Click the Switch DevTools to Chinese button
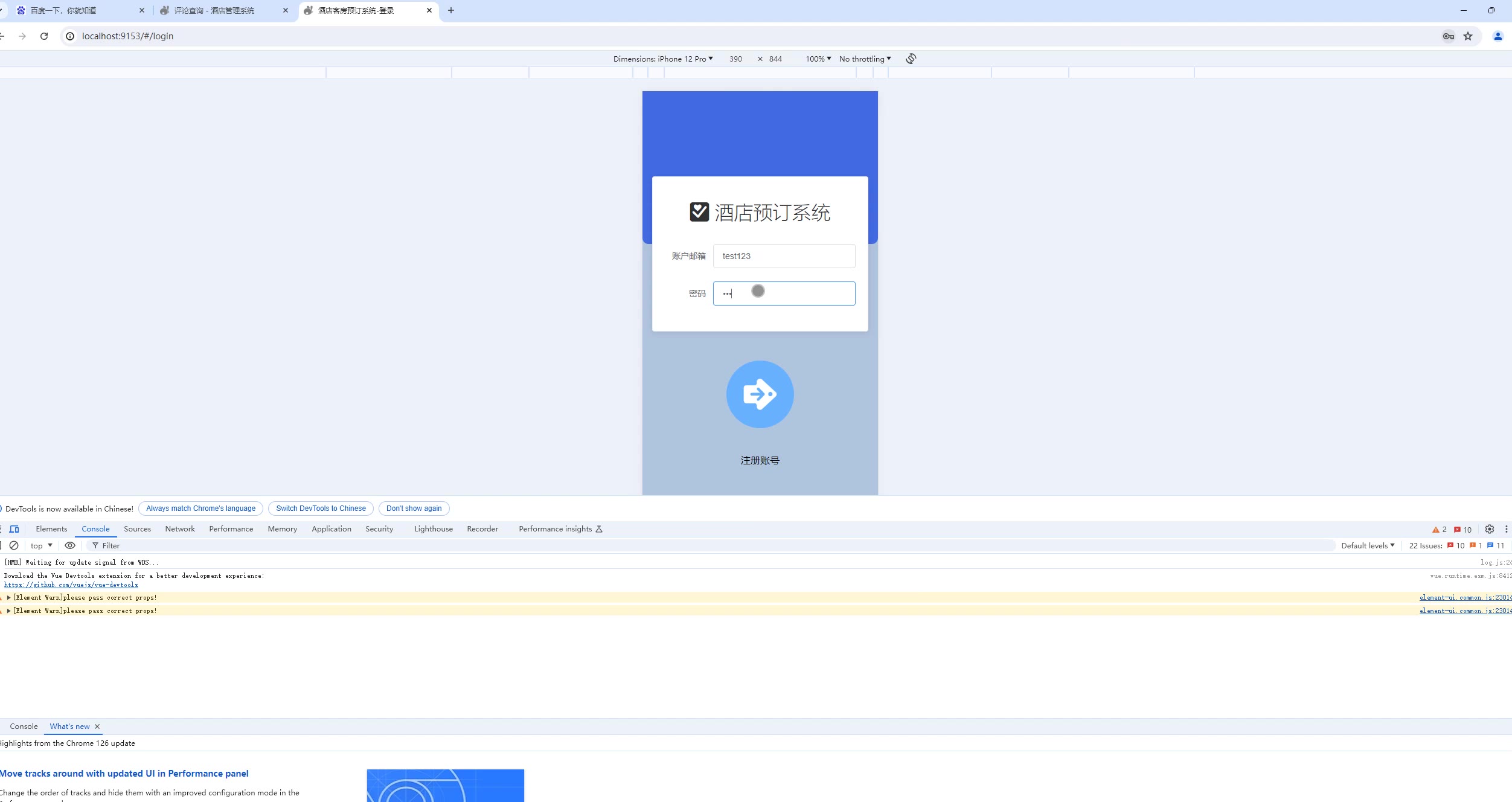The image size is (1512, 802). coord(321,508)
